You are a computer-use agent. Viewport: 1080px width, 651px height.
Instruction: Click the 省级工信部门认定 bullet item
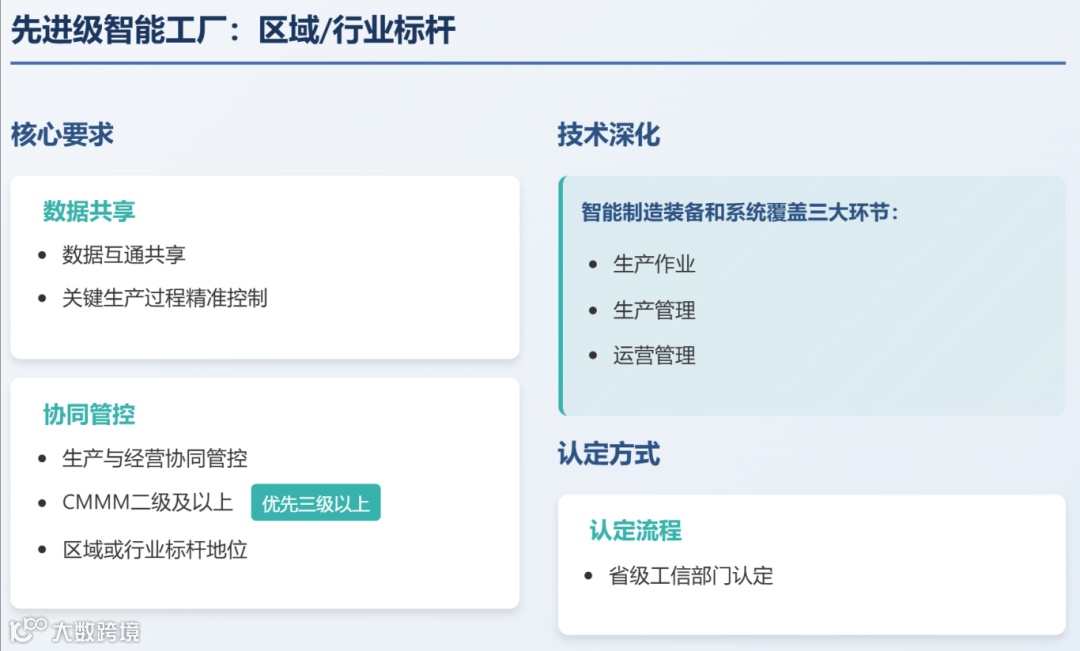coord(691,575)
